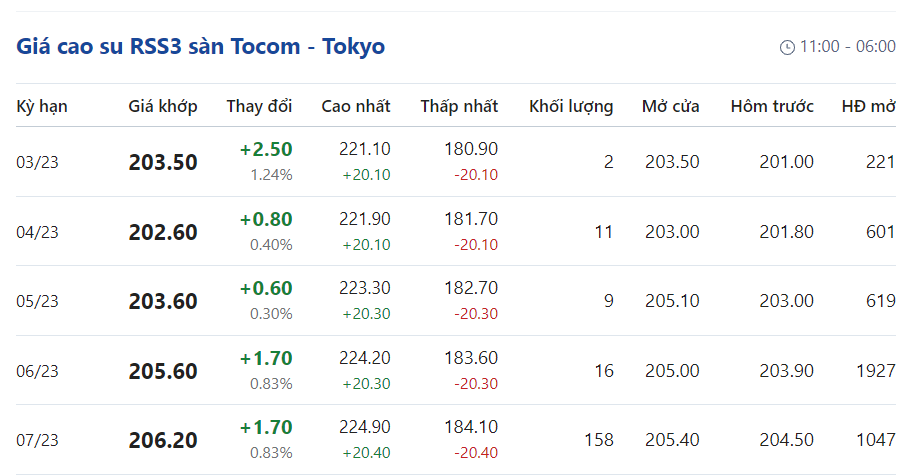Click the "Khối lượng" column header
This screenshot has width=920, height=475.
point(571,106)
